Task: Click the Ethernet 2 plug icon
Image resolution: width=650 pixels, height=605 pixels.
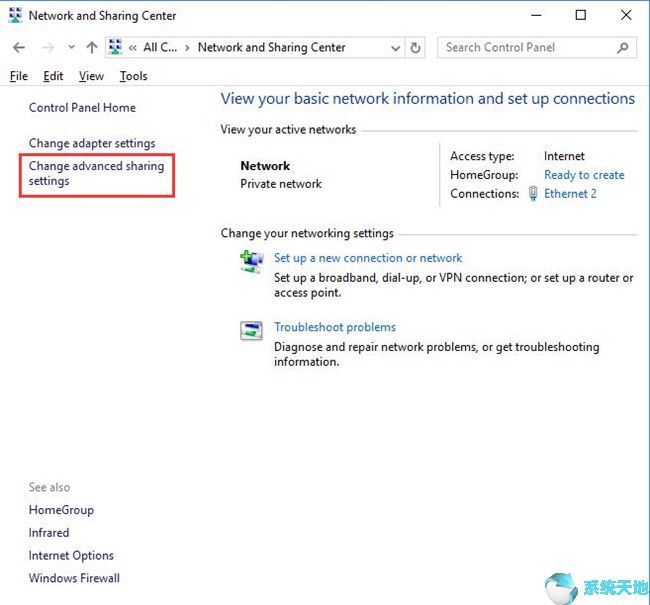Action: click(x=533, y=194)
